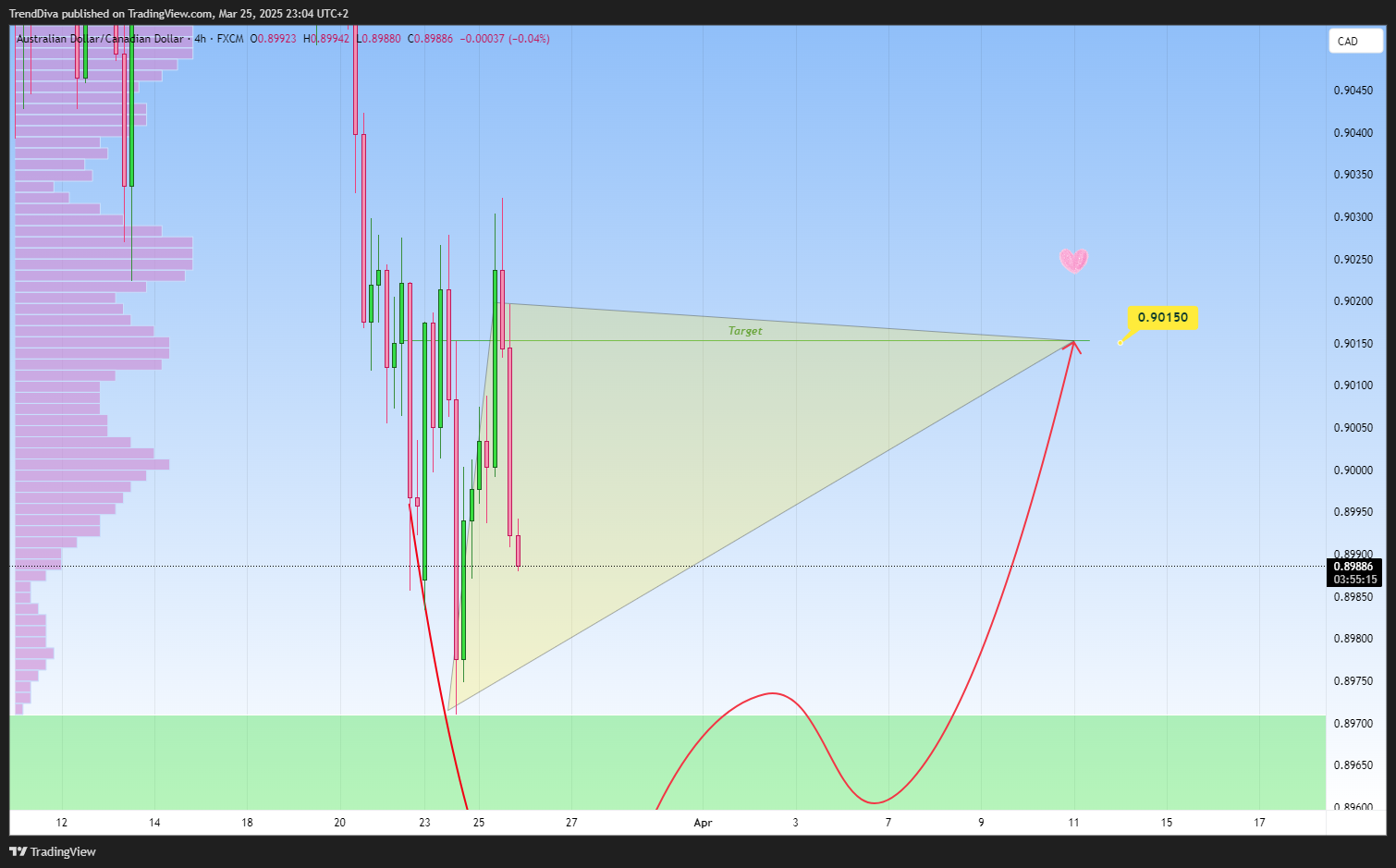Screen dimensions: 1396x868
Task: Click the '17' date label on time axis
Action: pos(1259,823)
